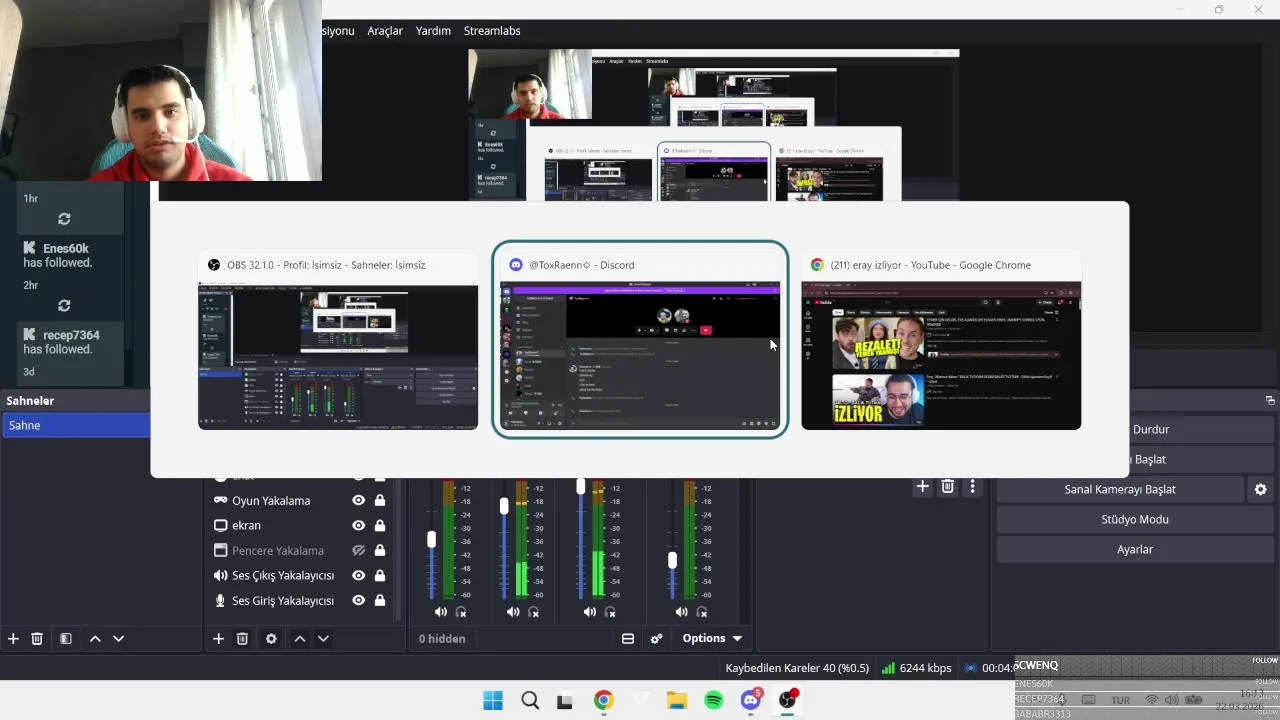Switch to ToxRaenn Discord window thumbnail
This screenshot has width=1280, height=720.
640,341
